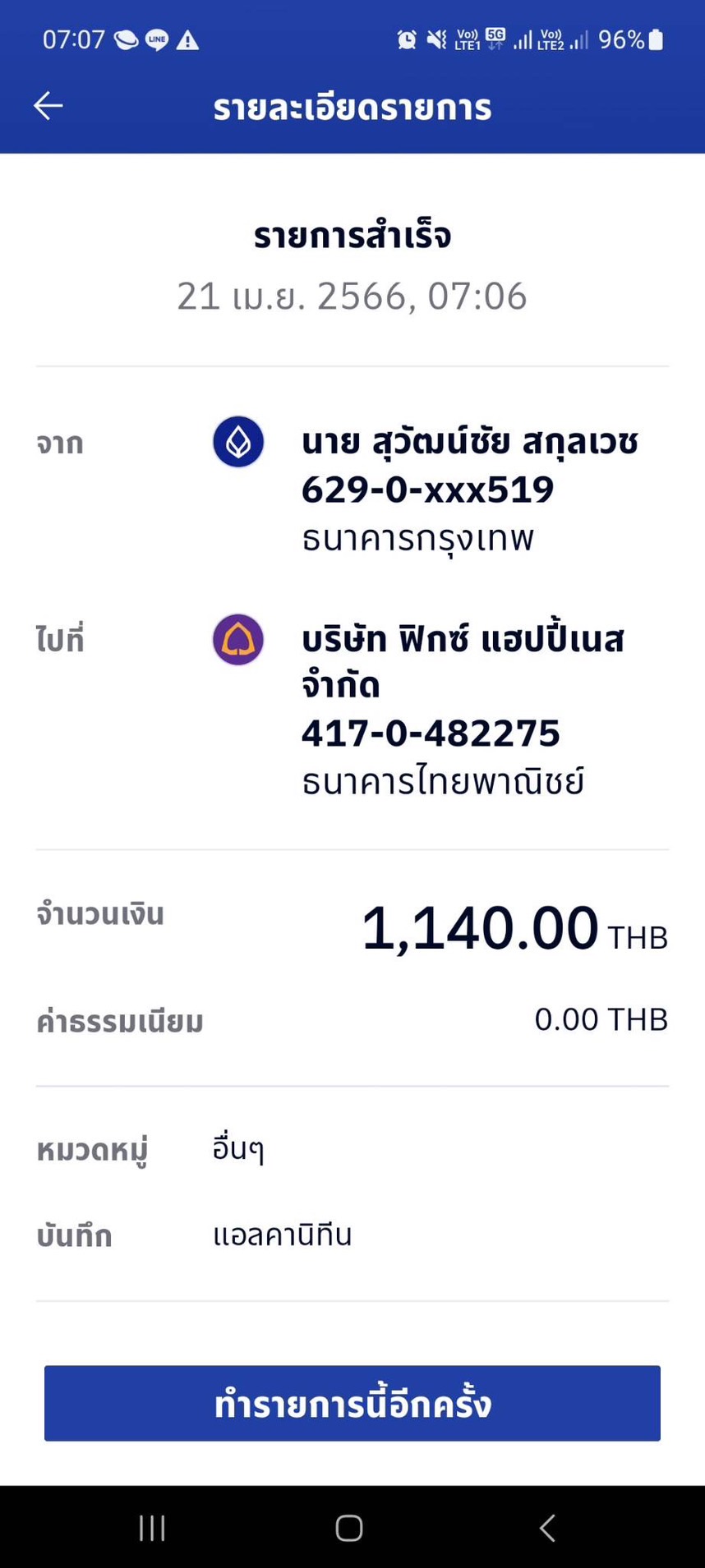Open Android recent apps navigation button

(x=152, y=1528)
